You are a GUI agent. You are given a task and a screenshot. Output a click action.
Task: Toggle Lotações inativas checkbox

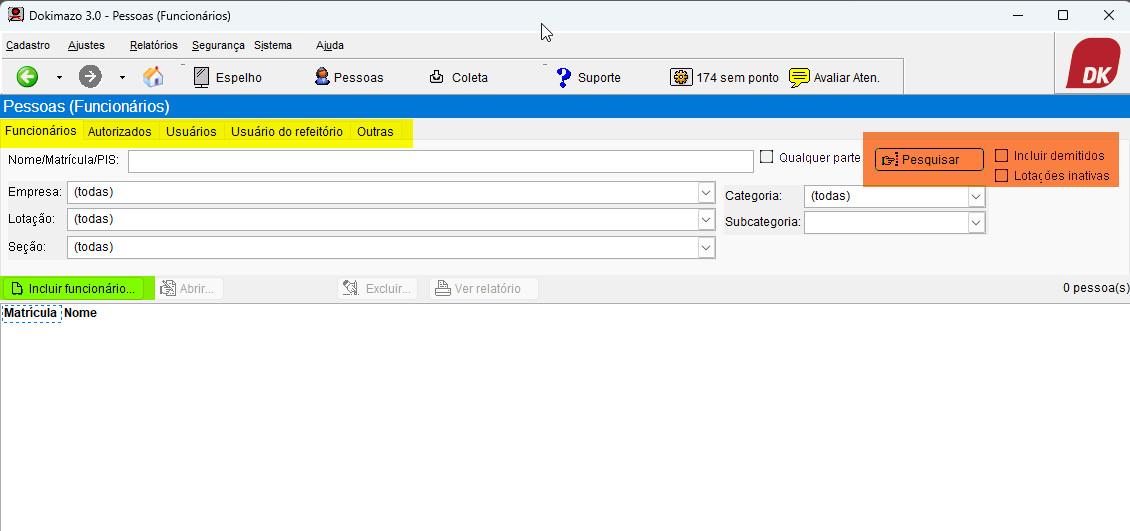[1001, 176]
